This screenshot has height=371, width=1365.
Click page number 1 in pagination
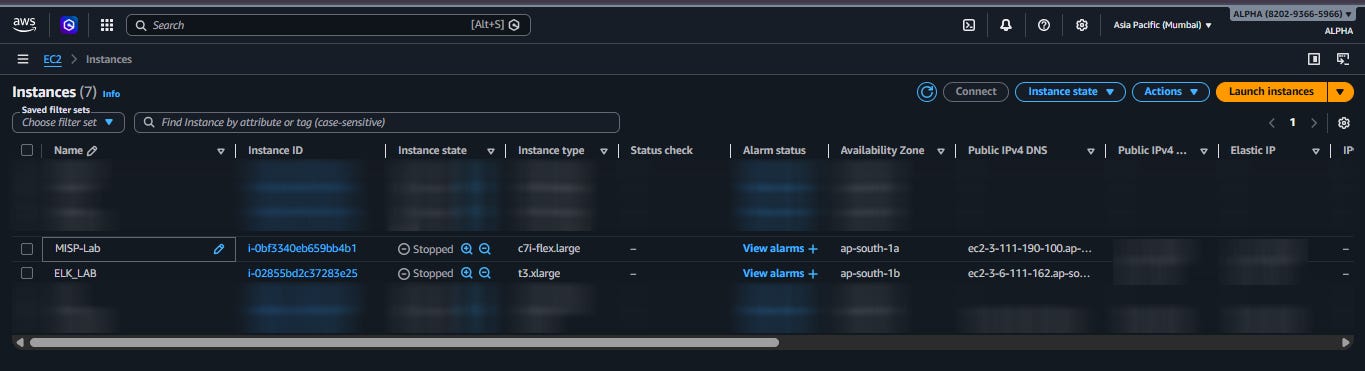[x=1292, y=122]
